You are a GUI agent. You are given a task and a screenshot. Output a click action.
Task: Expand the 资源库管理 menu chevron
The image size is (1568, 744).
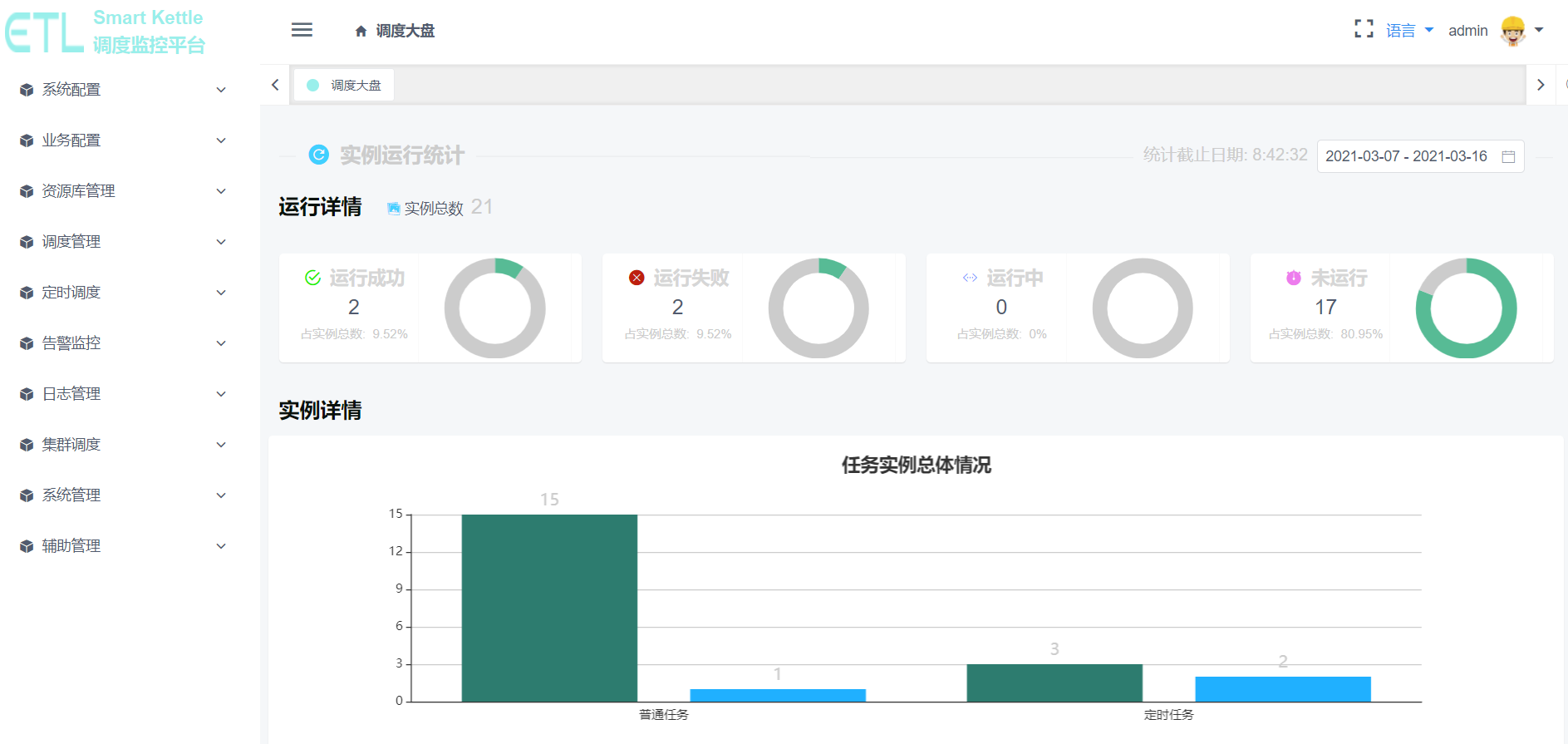[221, 191]
